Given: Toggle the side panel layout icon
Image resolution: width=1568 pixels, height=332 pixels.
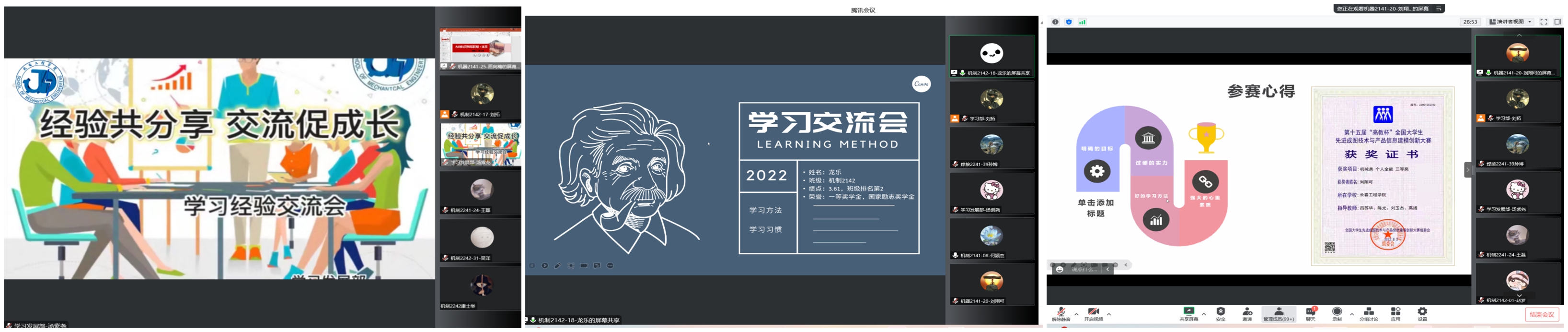Looking at the screenshot, I should tap(1557, 22).
